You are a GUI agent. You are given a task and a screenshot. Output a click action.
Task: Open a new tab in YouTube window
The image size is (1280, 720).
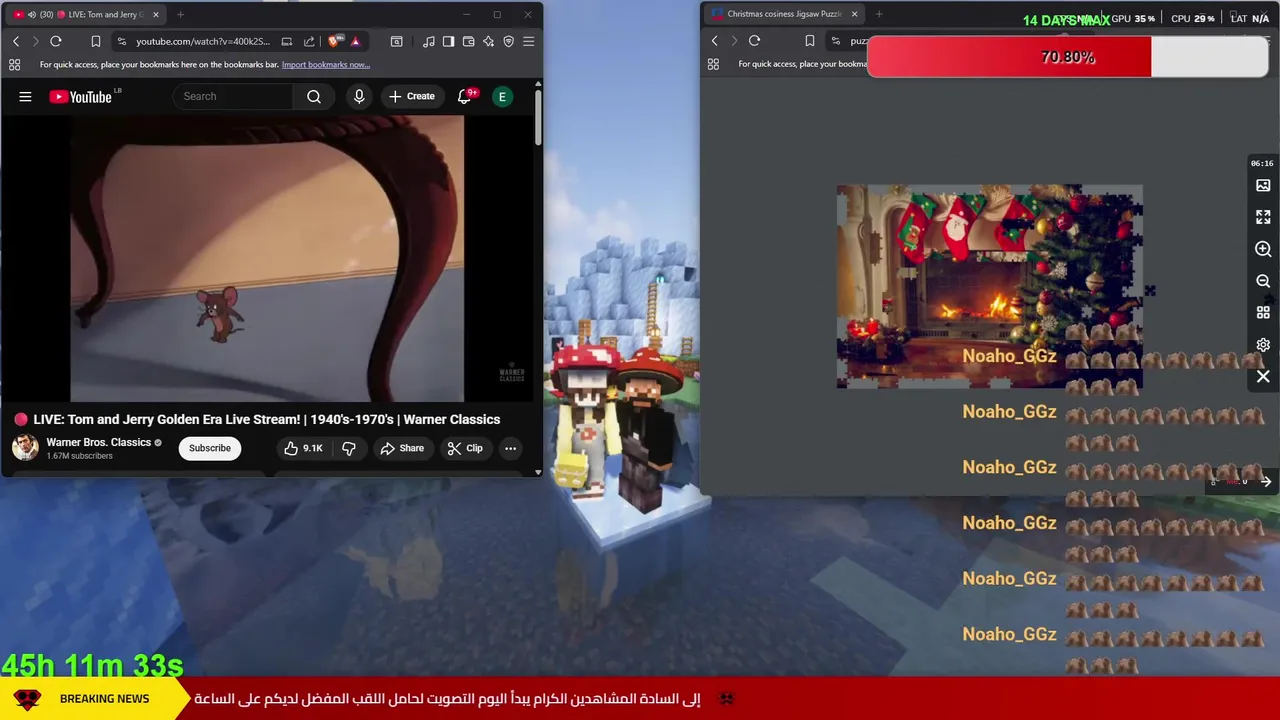[x=180, y=14]
